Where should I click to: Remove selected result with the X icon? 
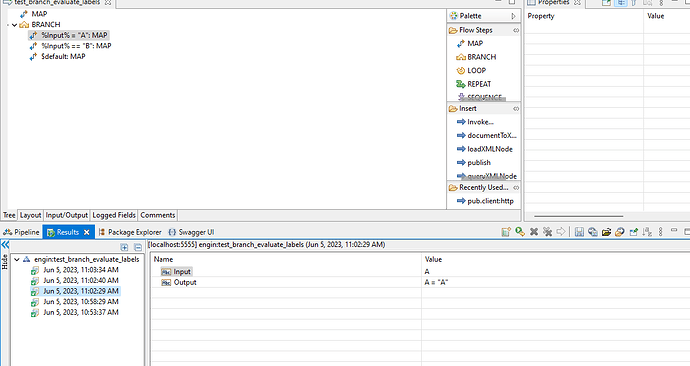534,232
